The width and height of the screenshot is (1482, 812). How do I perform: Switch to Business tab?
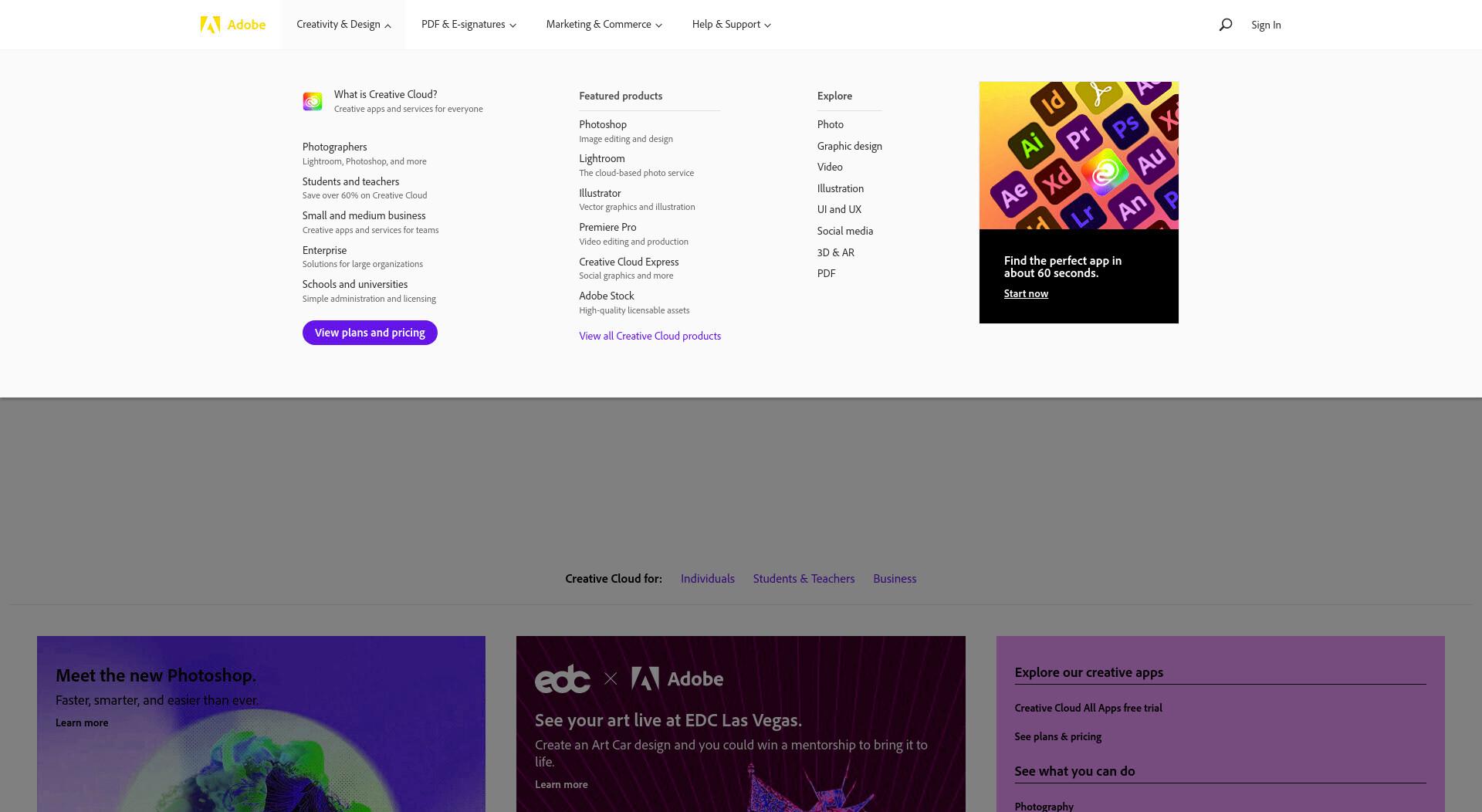(895, 579)
